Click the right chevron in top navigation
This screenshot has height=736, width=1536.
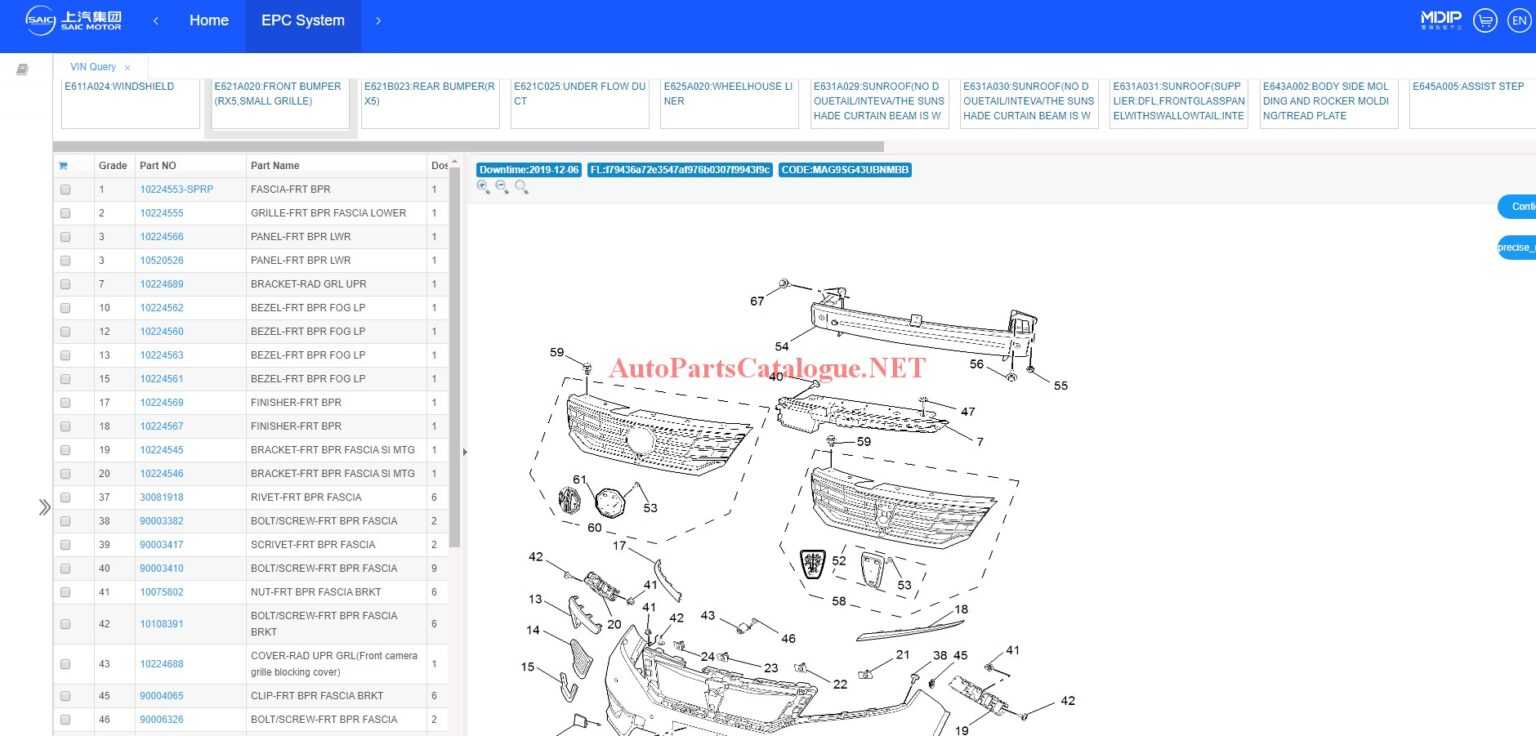tap(378, 21)
